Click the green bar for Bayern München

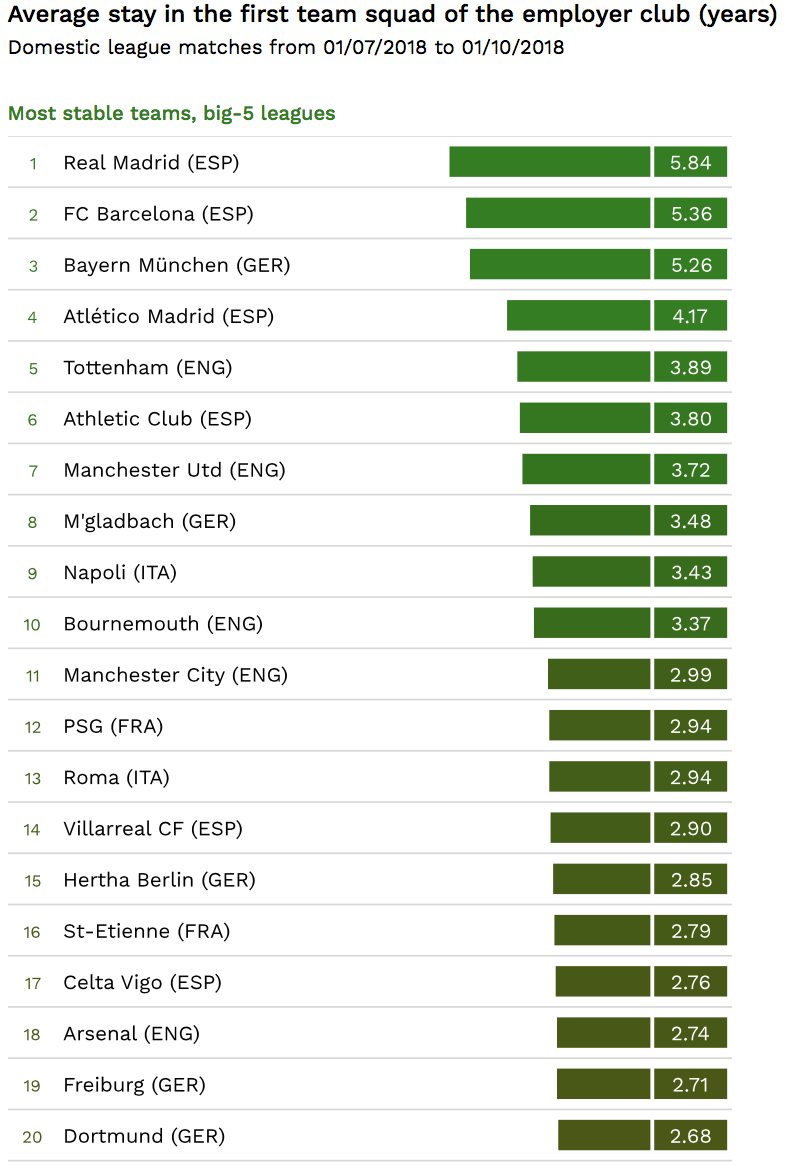coord(560,264)
